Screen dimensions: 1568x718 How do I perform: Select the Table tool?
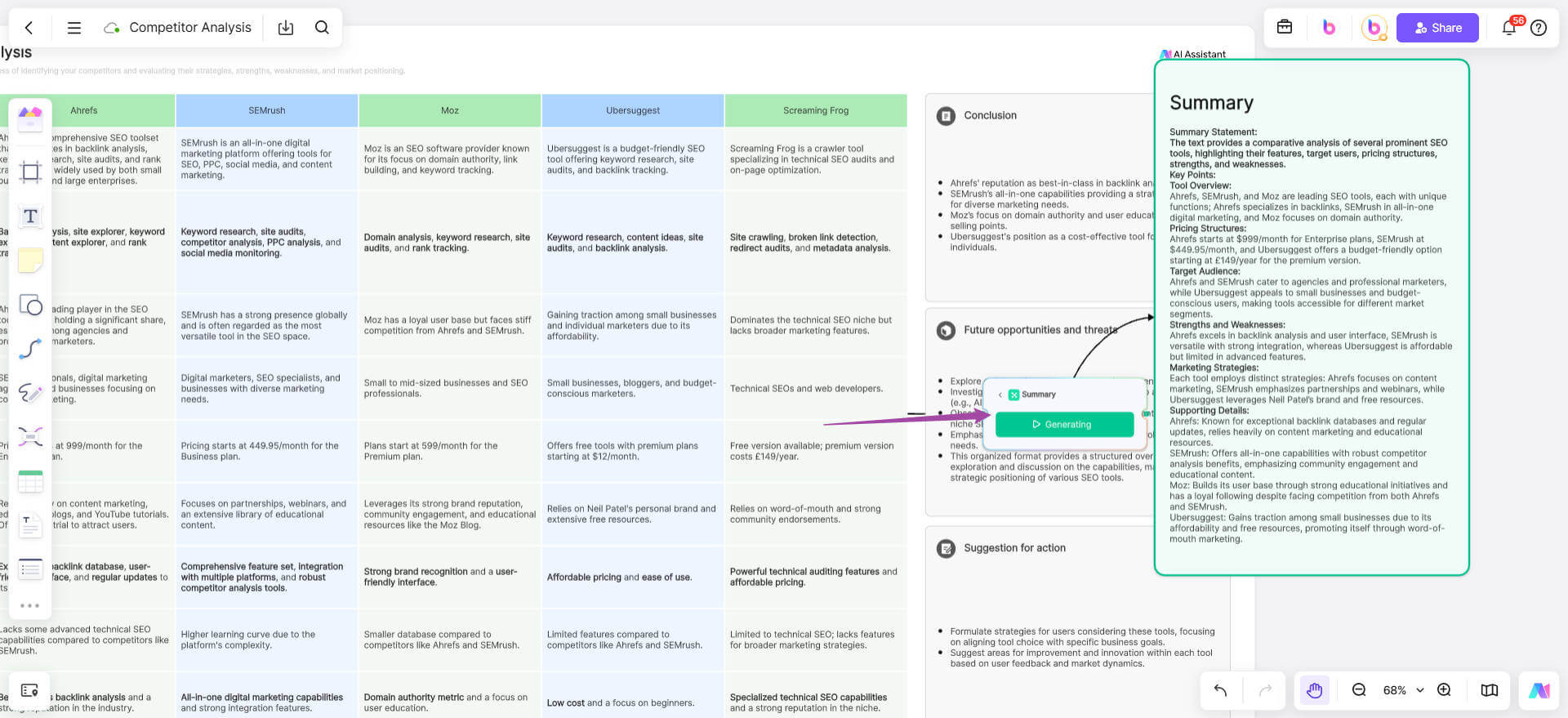pyautogui.click(x=30, y=482)
